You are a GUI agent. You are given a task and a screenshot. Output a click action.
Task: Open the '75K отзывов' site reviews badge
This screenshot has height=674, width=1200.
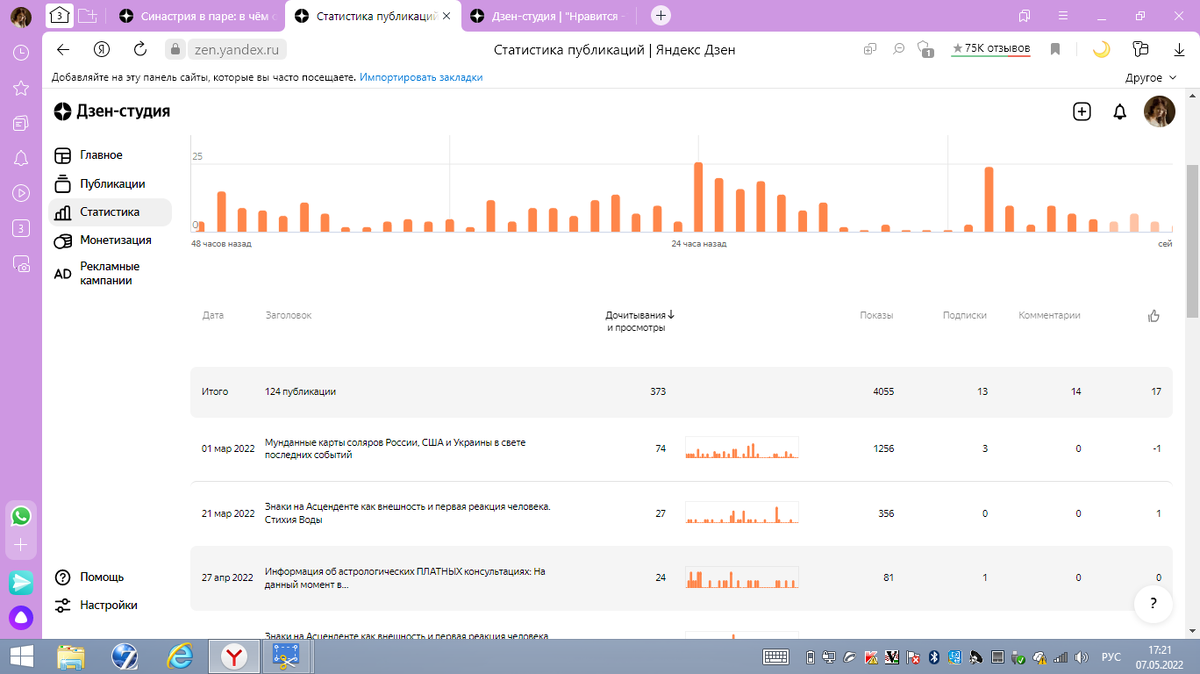point(990,48)
